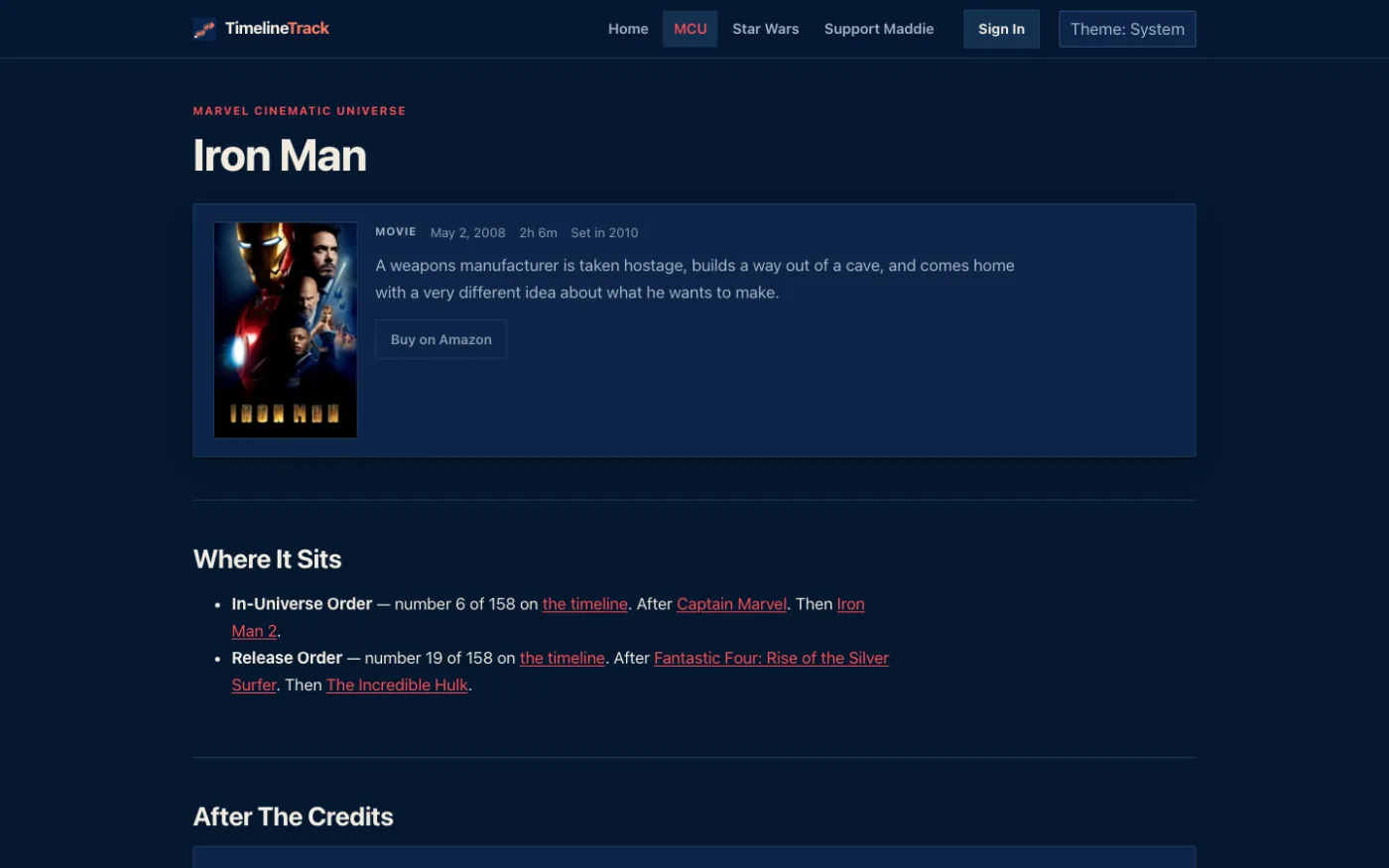Select the MCU nav tab

click(x=691, y=29)
